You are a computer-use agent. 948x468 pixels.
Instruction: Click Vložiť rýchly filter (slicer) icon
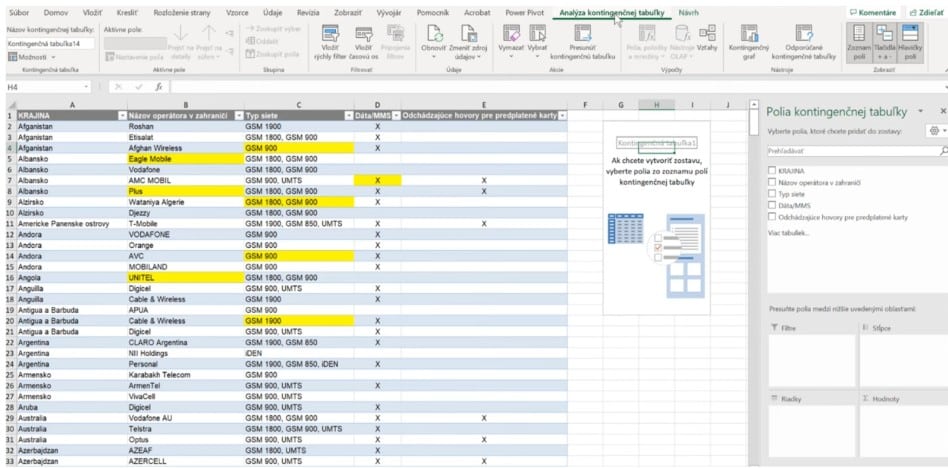[x=330, y=34]
